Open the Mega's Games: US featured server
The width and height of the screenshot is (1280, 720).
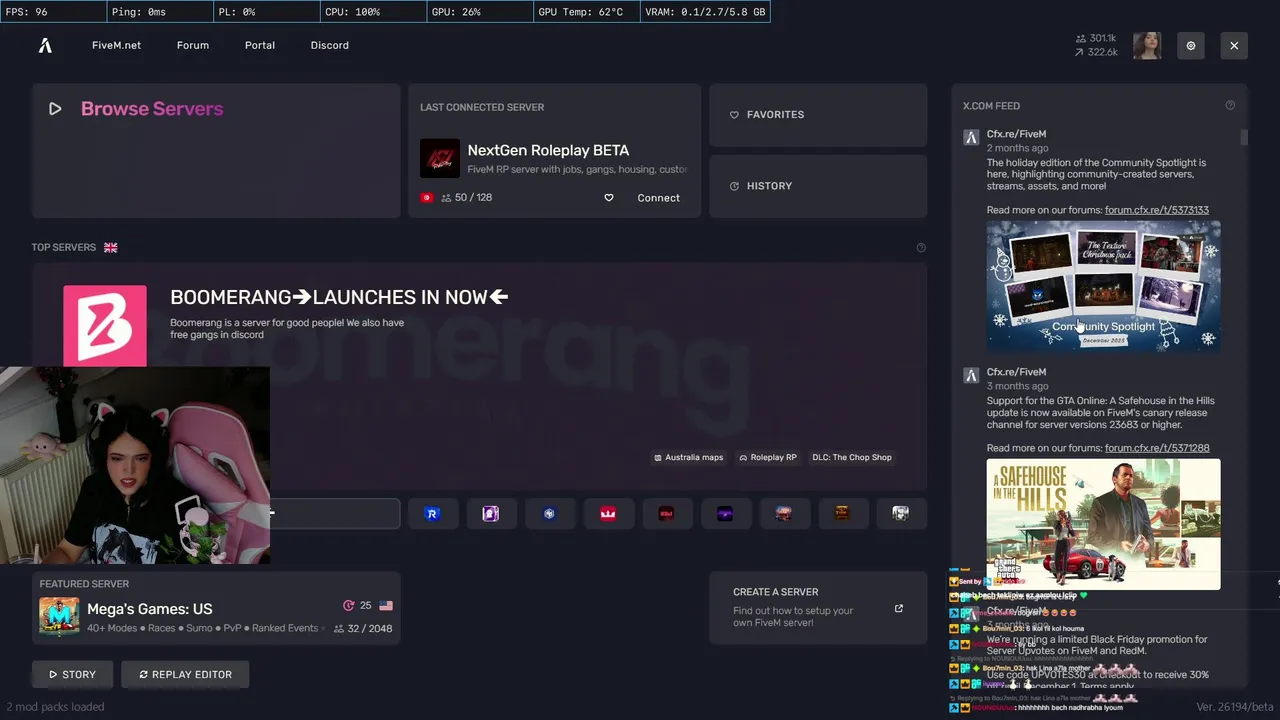click(216, 608)
